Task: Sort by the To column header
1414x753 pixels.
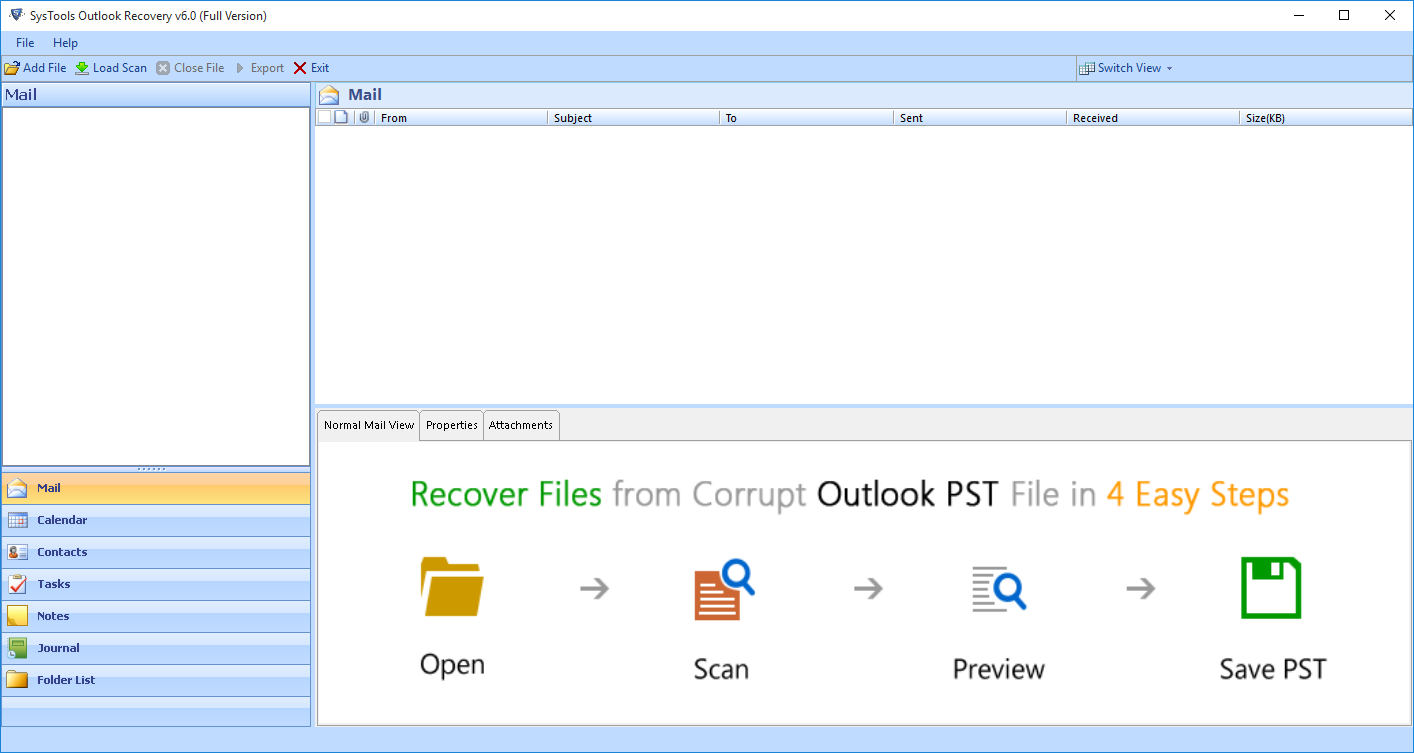Action: click(806, 117)
